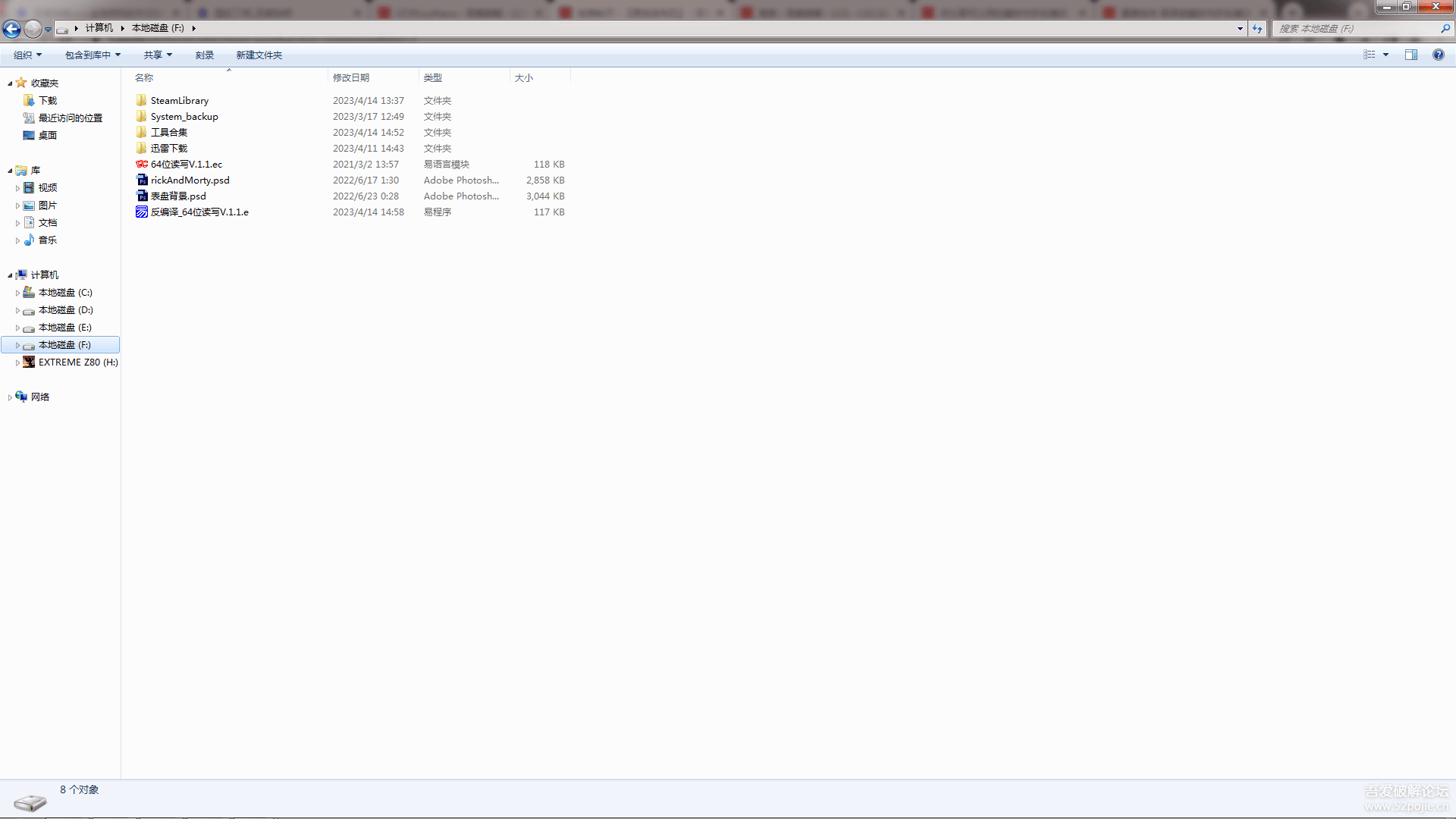Open the address bar history dropdown arrow
Viewport: 1456px width, 819px height.
coord(1240,29)
